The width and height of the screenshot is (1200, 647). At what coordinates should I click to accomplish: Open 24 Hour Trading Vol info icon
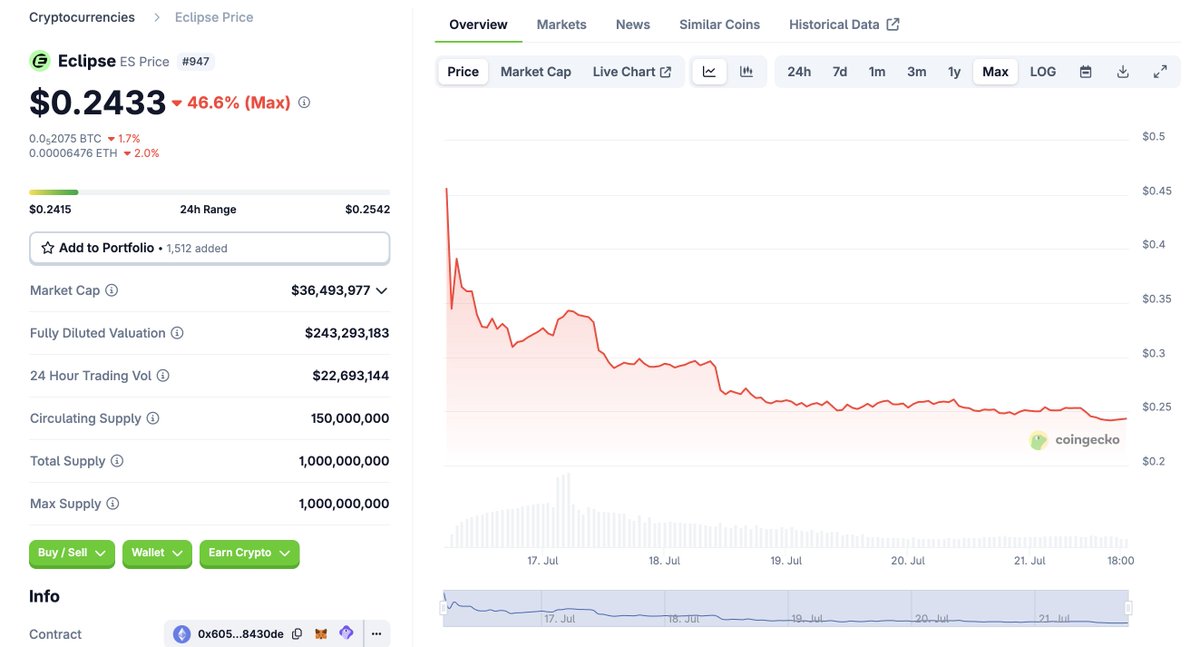tap(163, 376)
